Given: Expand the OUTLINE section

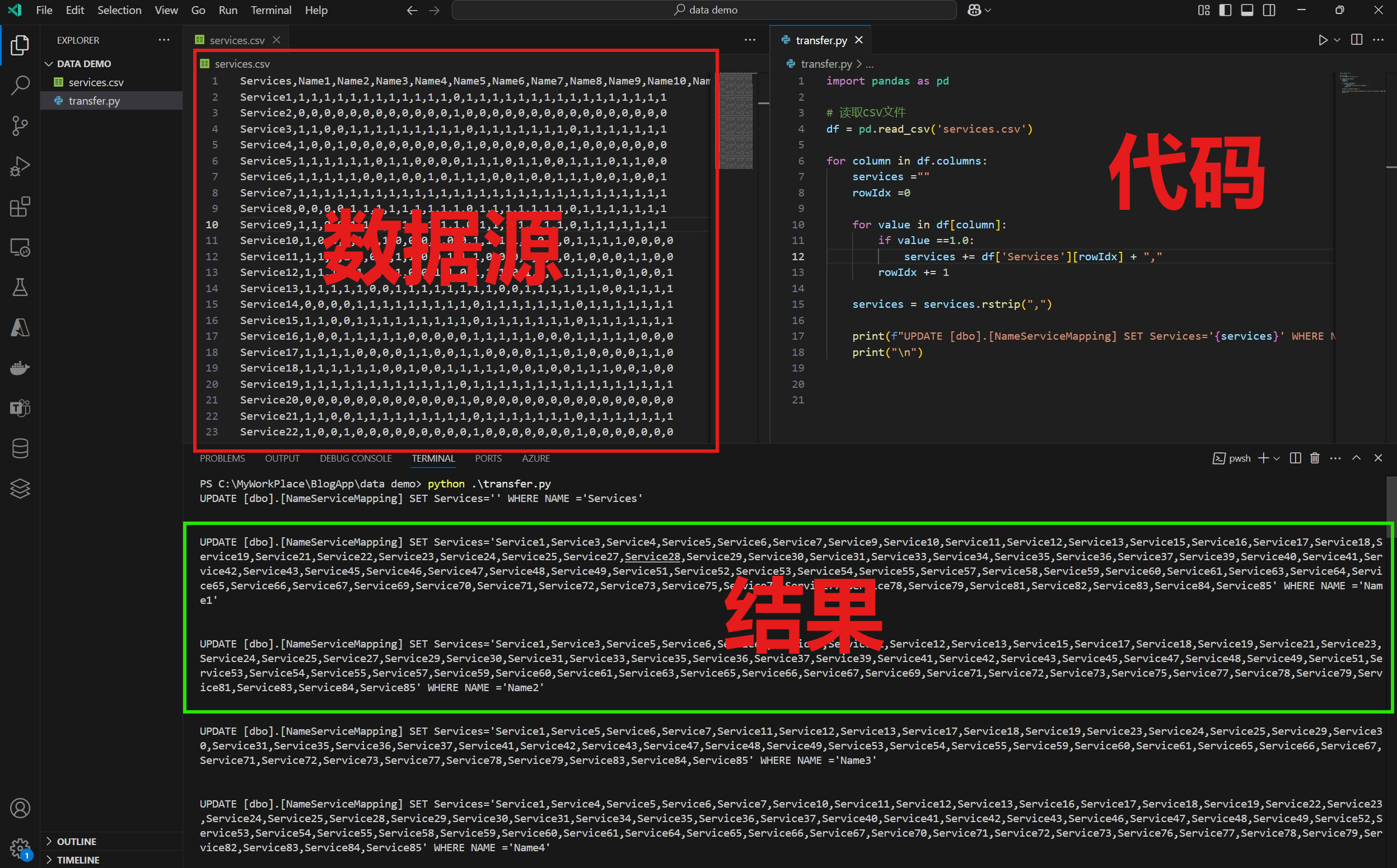Looking at the screenshot, I should click(x=76, y=841).
